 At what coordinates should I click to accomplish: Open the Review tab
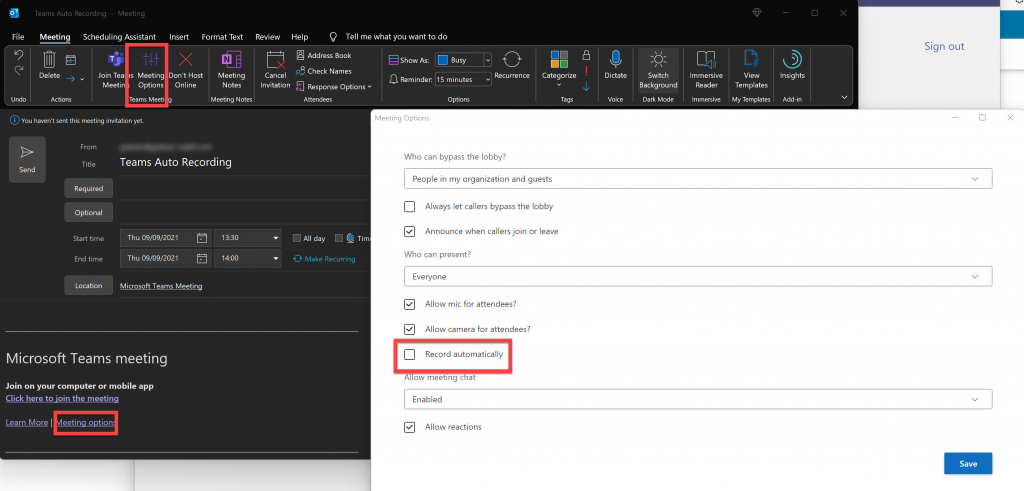click(268, 37)
